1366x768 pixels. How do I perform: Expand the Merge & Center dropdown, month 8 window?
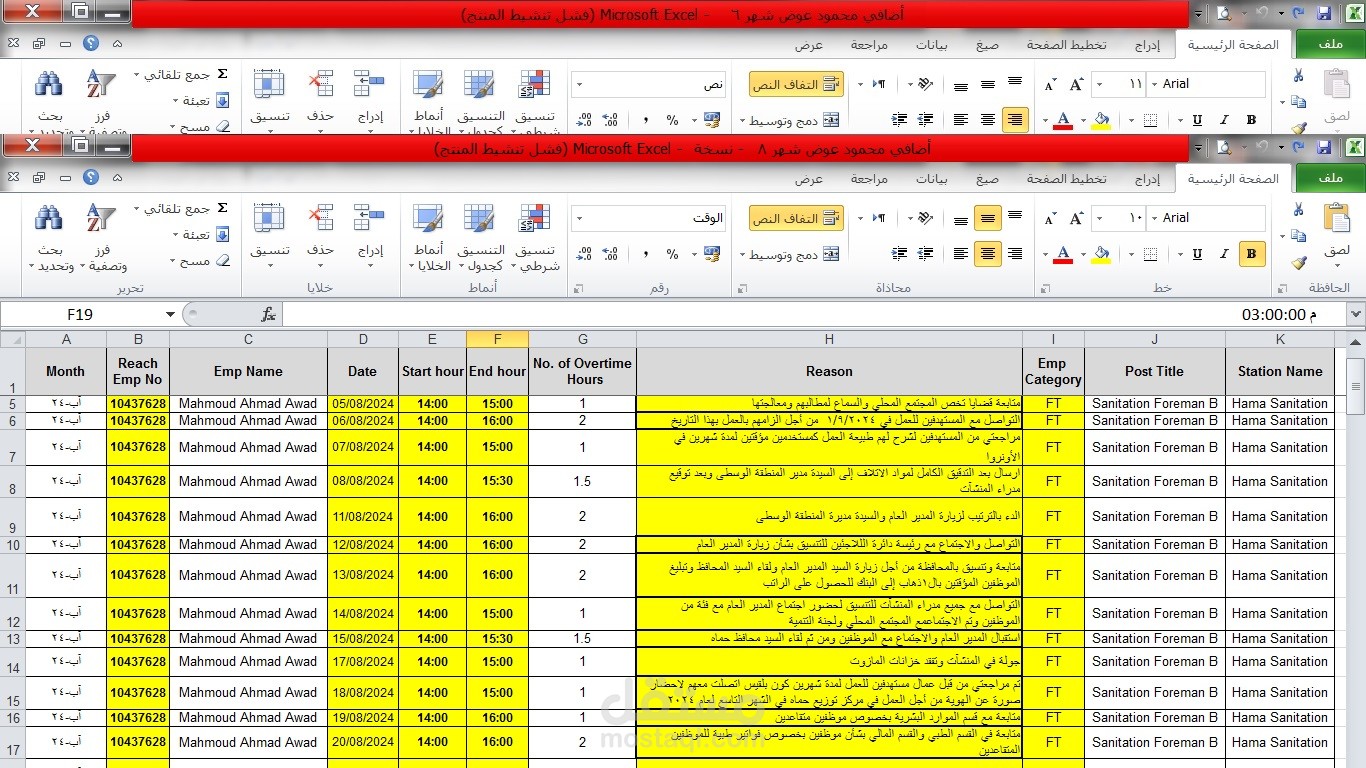click(x=744, y=255)
